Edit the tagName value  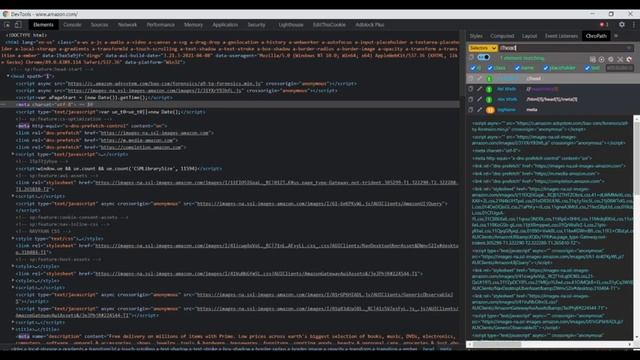tap(480, 110)
